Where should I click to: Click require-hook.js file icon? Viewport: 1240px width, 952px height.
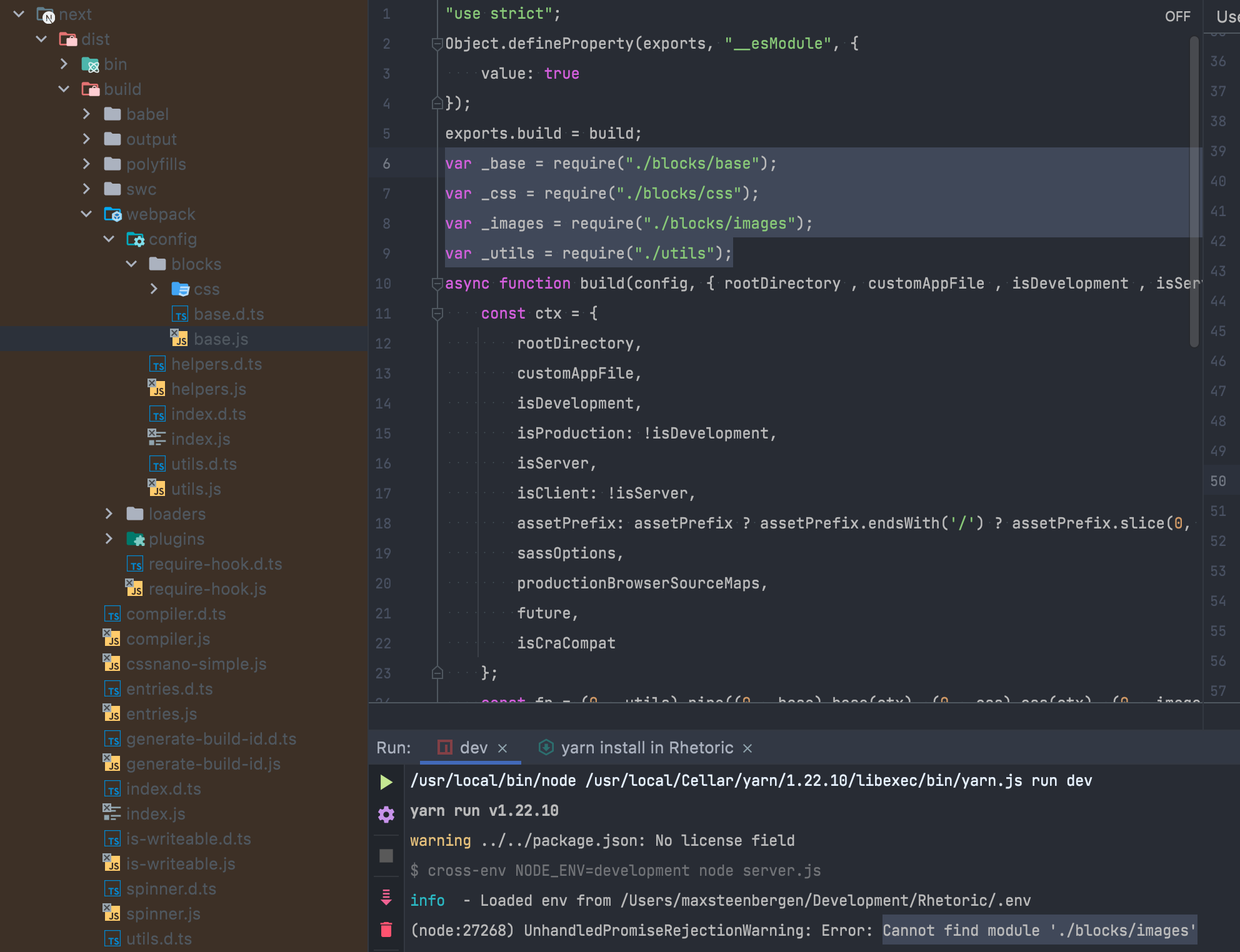pyautogui.click(x=134, y=588)
